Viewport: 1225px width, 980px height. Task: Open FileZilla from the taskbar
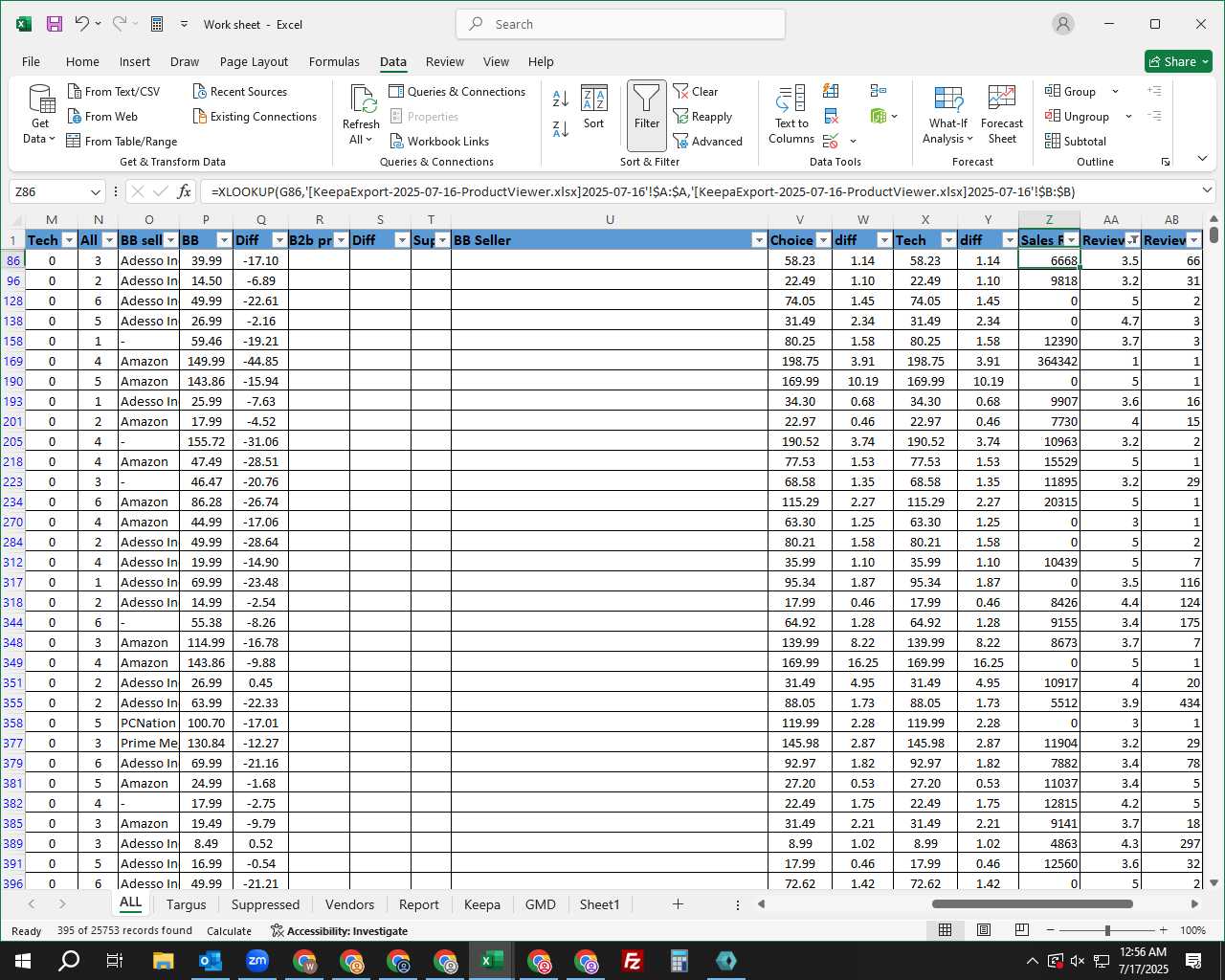click(632, 961)
